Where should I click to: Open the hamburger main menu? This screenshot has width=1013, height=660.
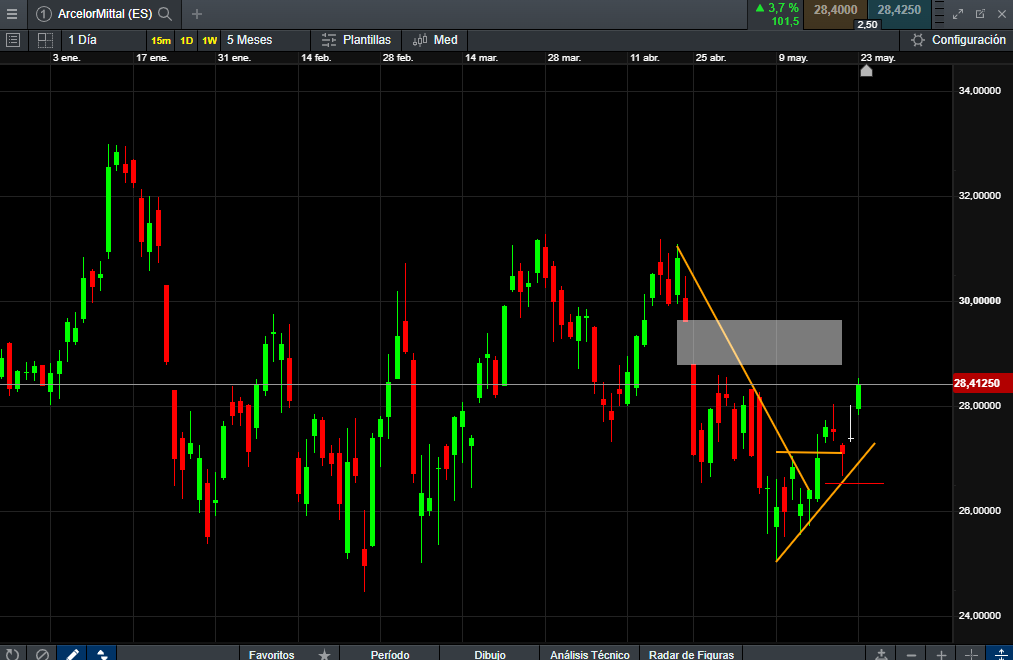[12, 14]
